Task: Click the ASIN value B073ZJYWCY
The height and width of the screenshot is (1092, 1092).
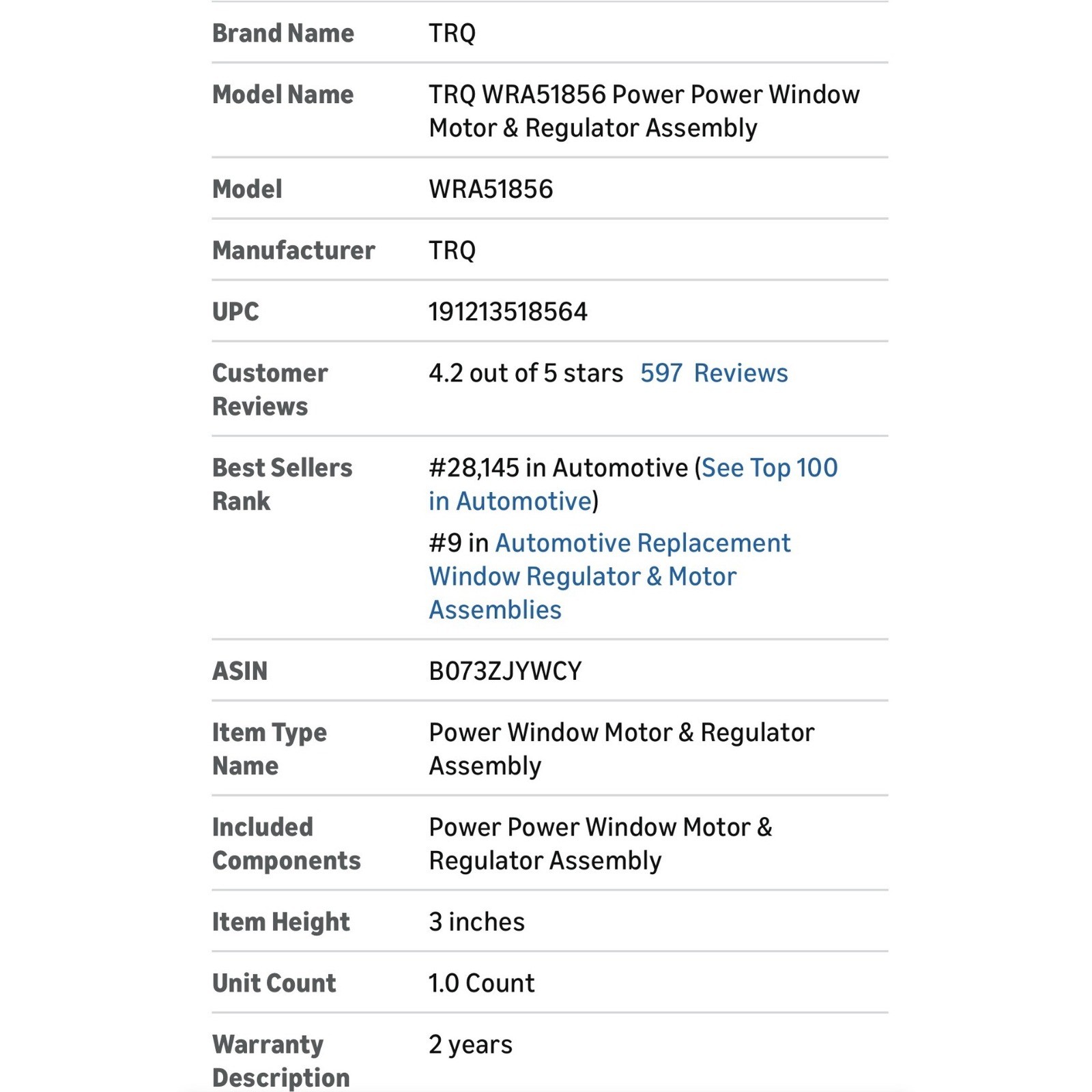Action: 505,671
